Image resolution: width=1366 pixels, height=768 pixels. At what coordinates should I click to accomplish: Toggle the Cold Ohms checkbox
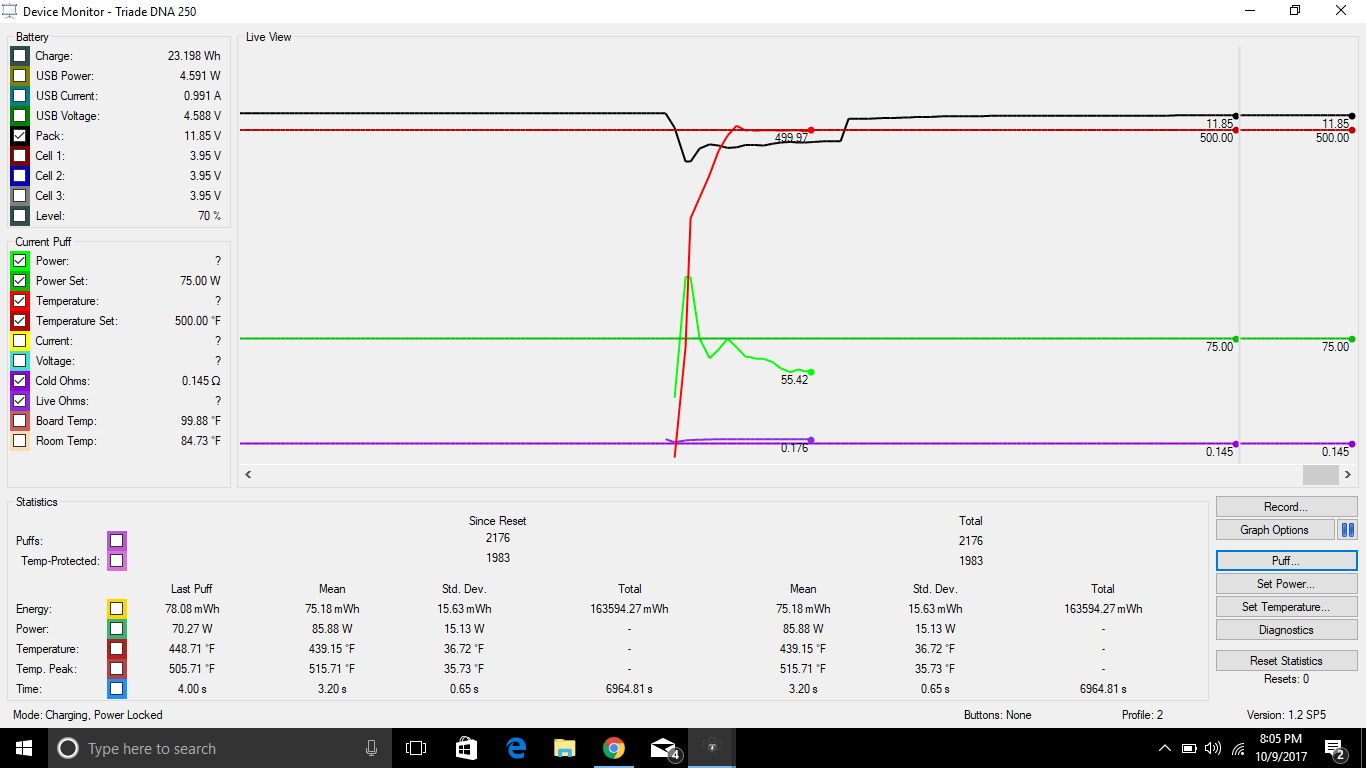(x=20, y=381)
